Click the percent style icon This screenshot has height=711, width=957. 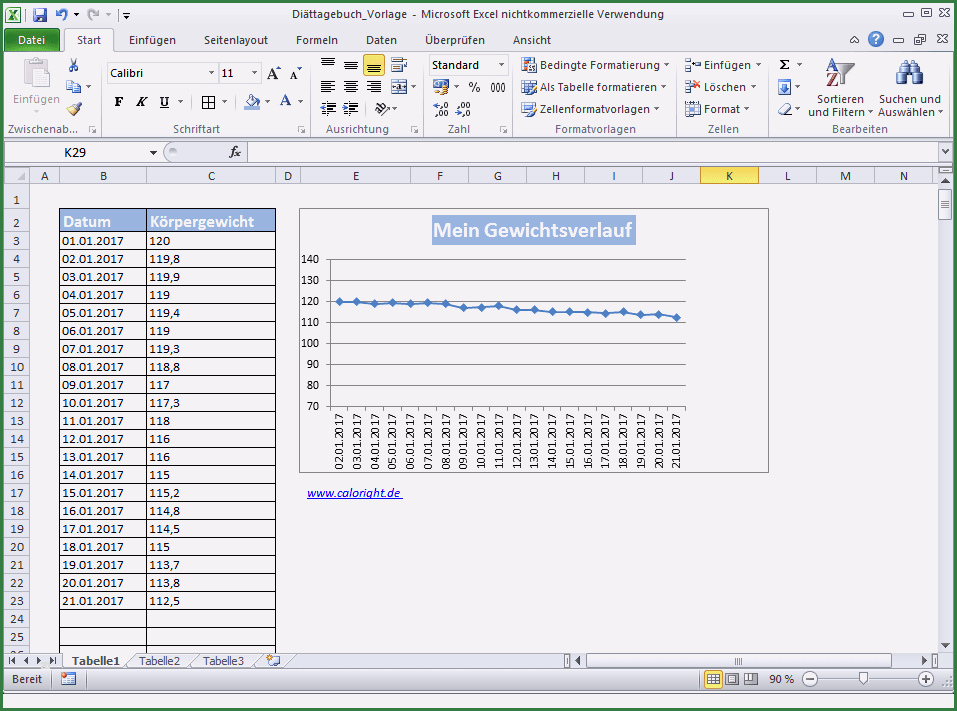(474, 87)
